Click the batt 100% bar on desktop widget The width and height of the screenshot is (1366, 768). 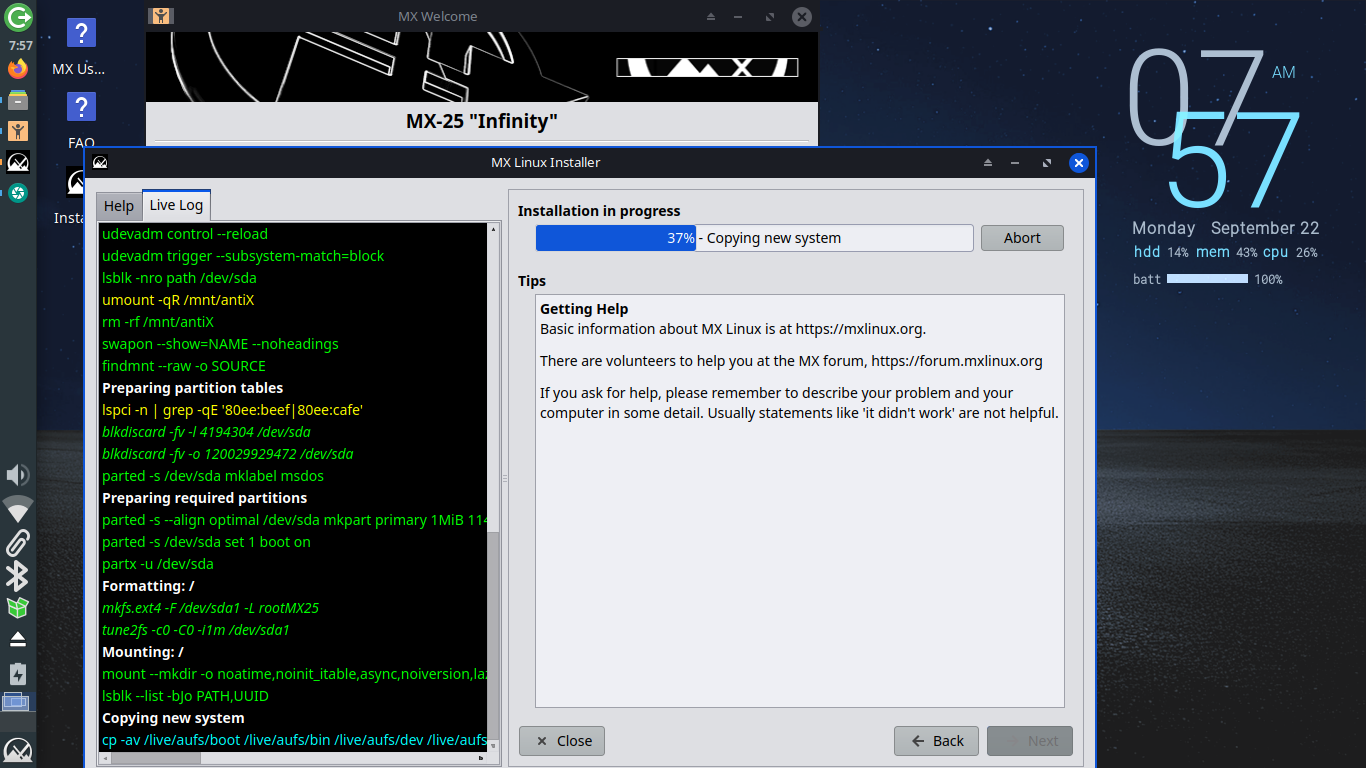[1207, 279]
